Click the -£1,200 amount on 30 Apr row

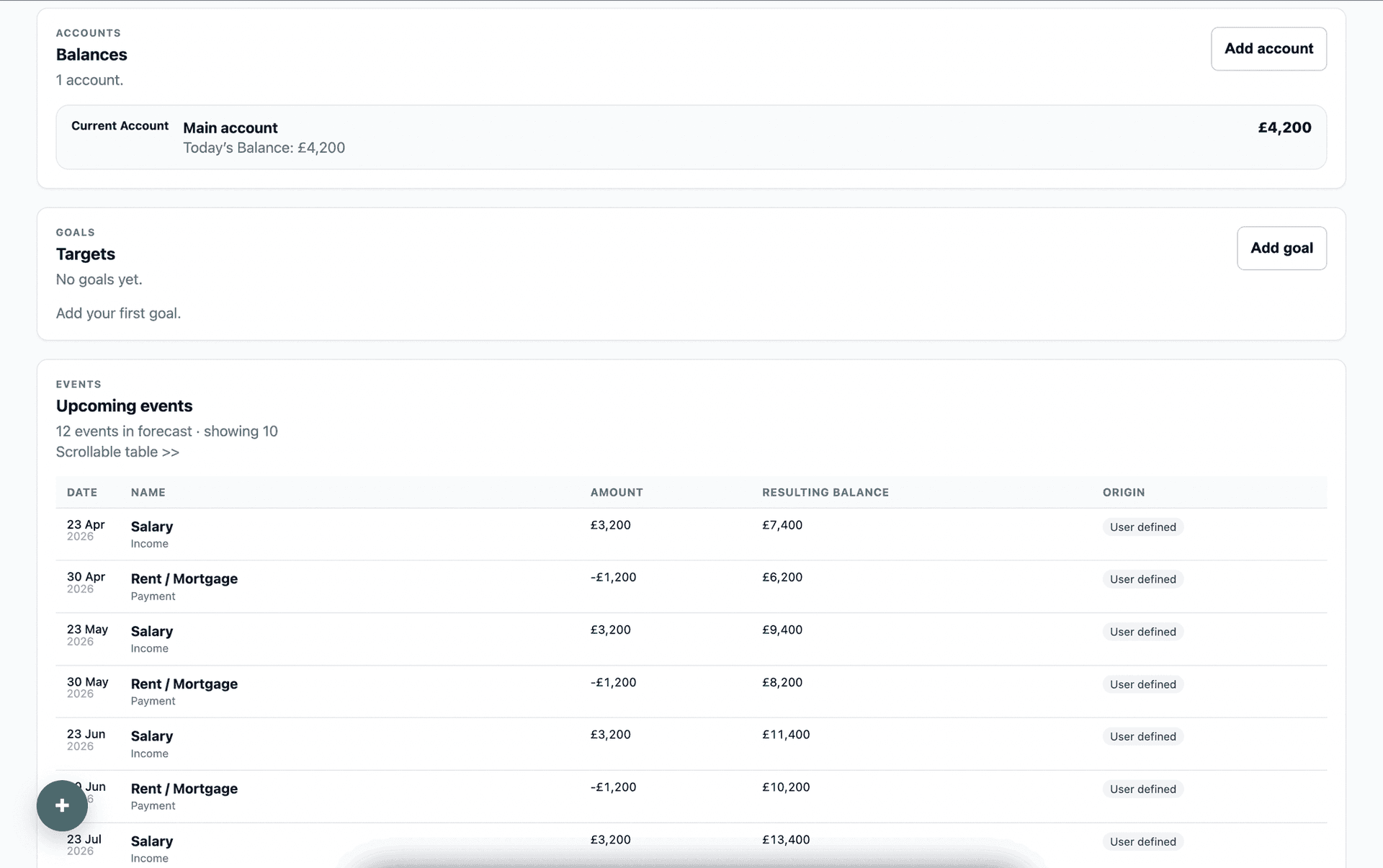point(613,577)
